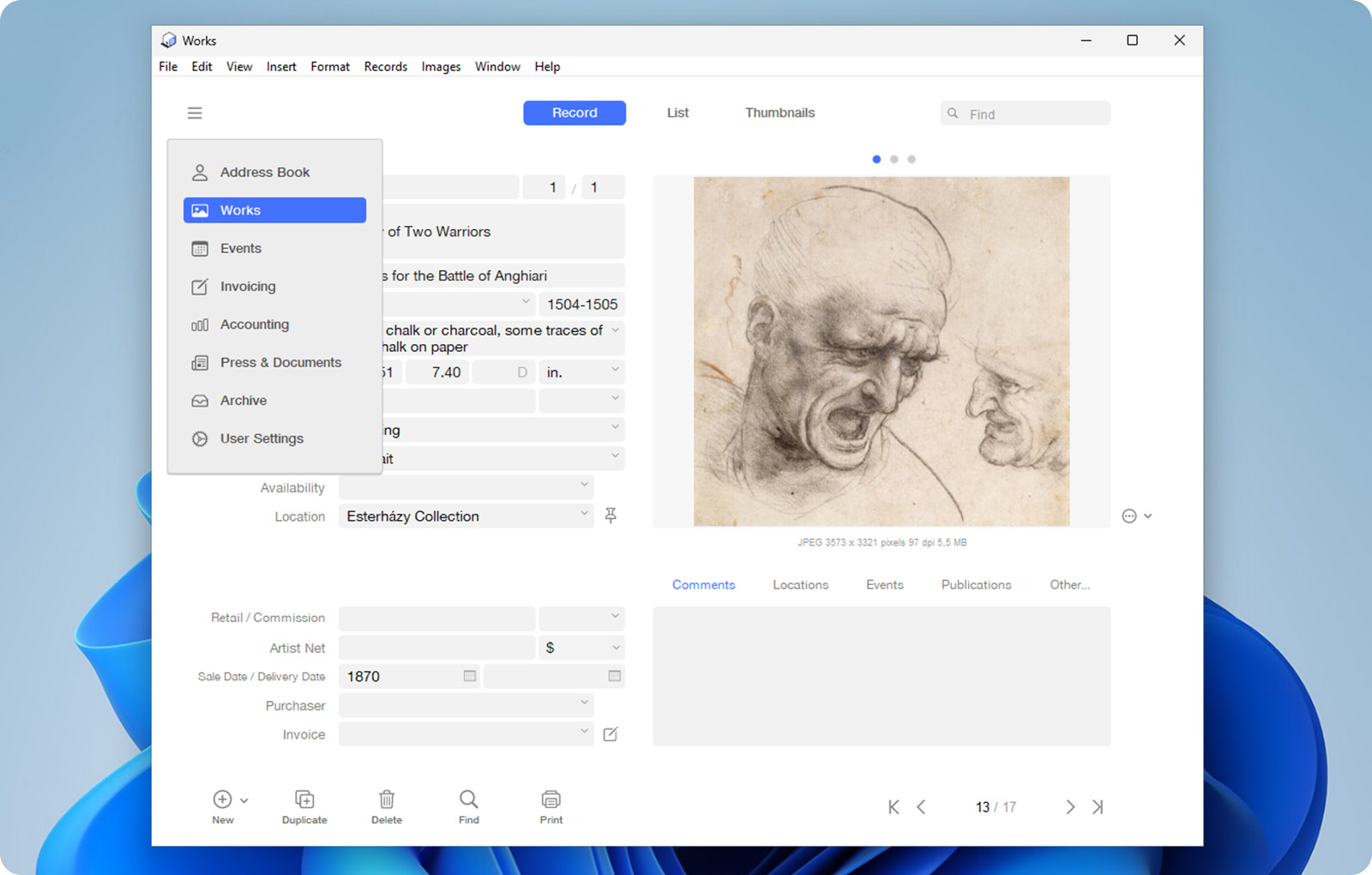
Task: Click the Events calendar icon
Action: (200, 249)
